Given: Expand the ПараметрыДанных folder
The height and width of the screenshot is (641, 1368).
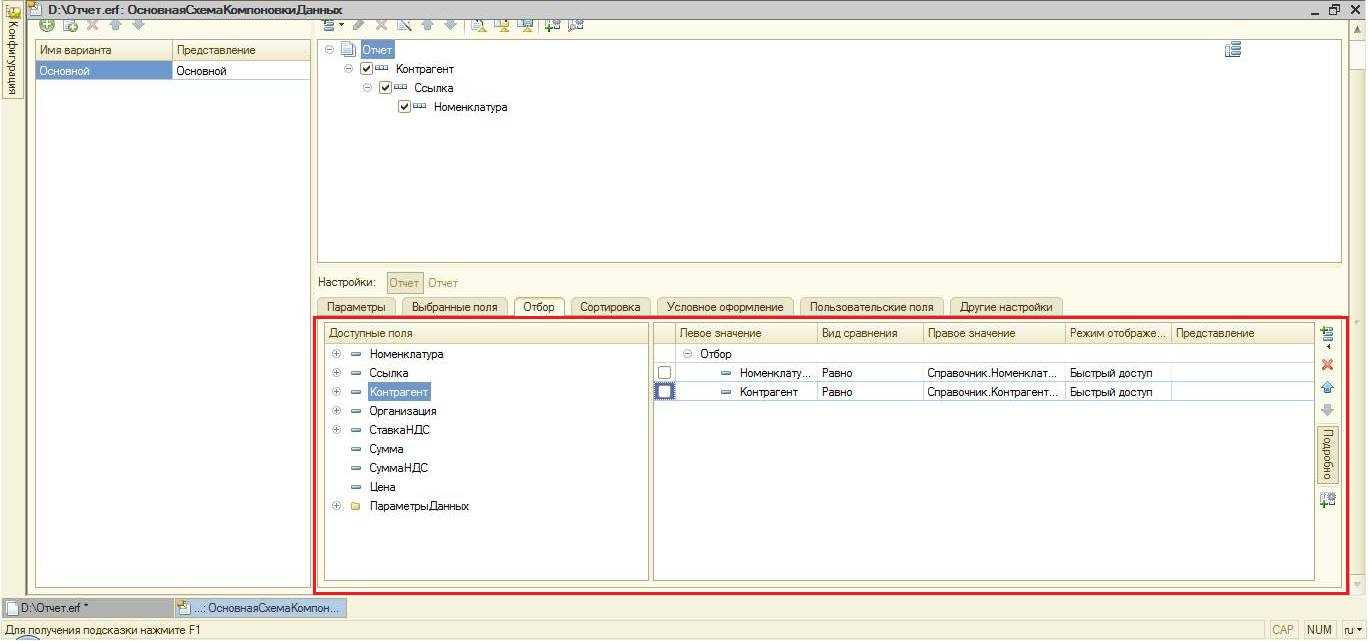Looking at the screenshot, I should point(336,506).
